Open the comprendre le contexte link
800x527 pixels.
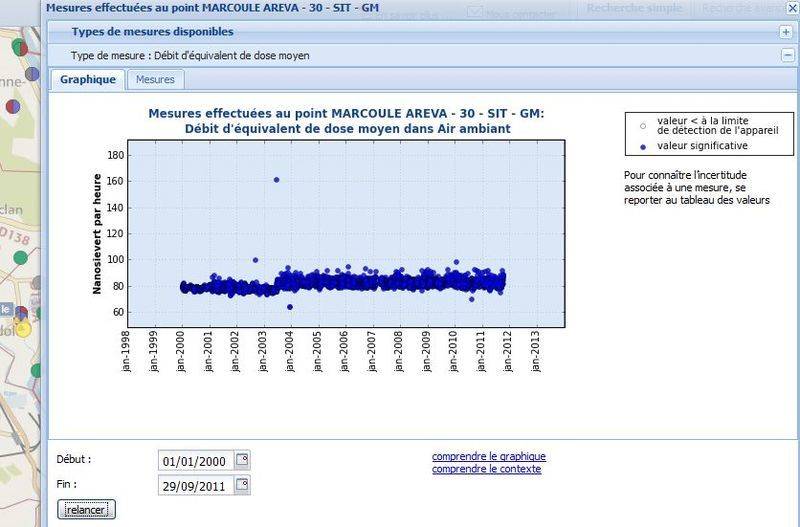point(486,469)
